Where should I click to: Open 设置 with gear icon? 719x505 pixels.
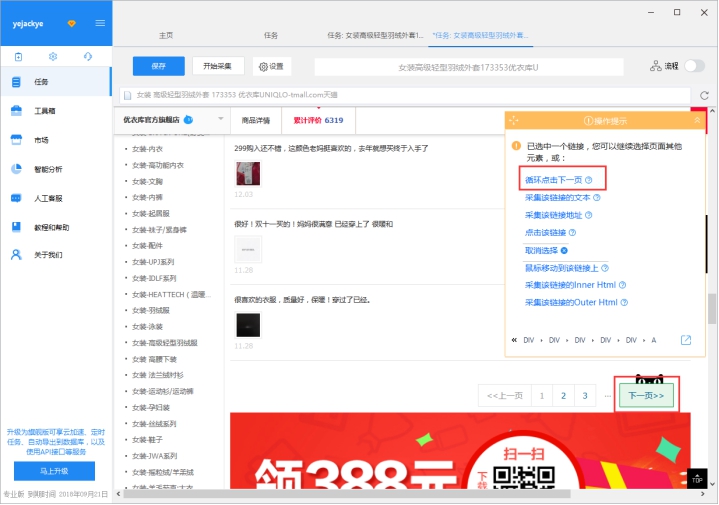click(271, 67)
